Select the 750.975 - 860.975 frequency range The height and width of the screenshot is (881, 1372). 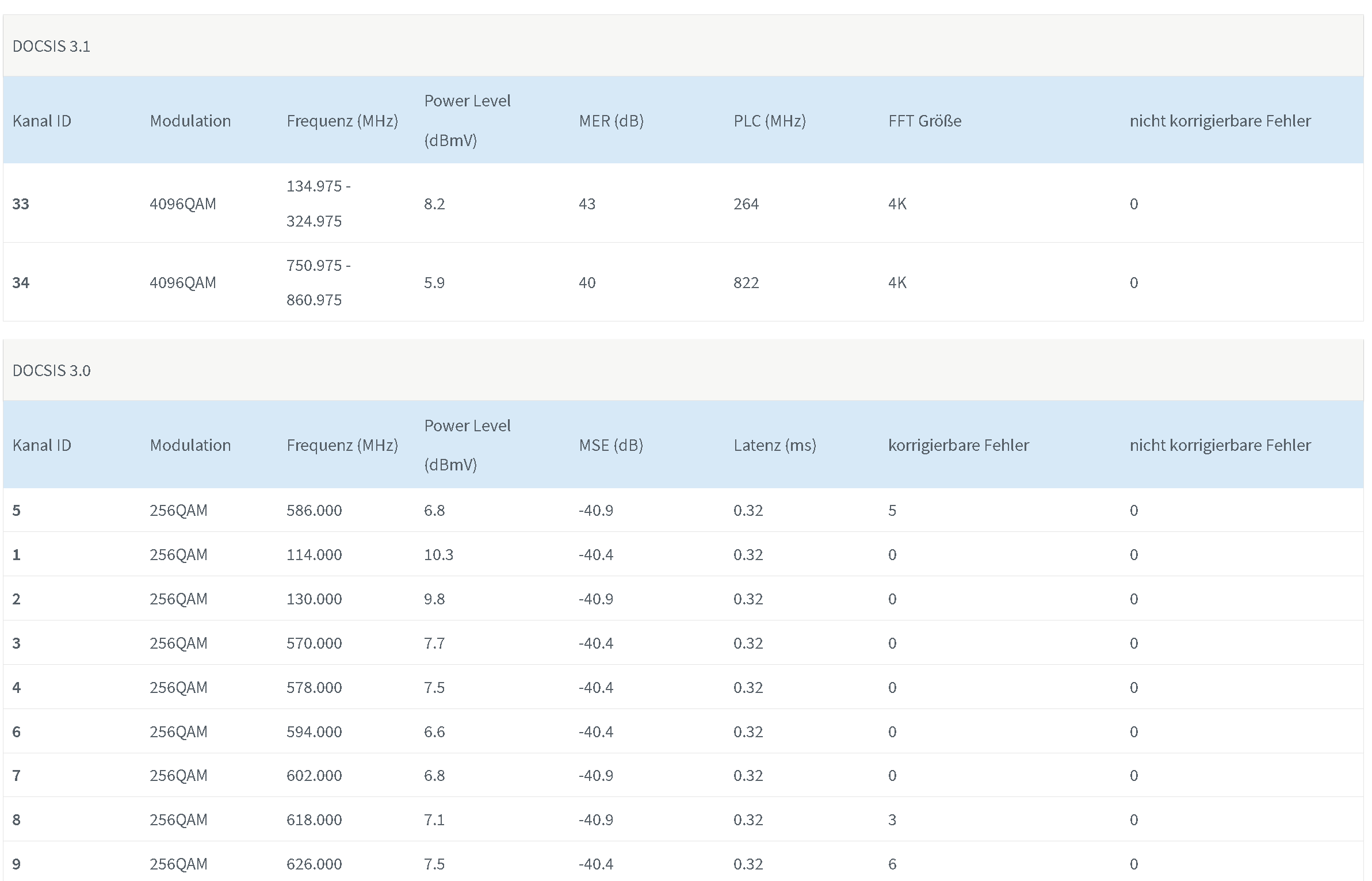319,282
